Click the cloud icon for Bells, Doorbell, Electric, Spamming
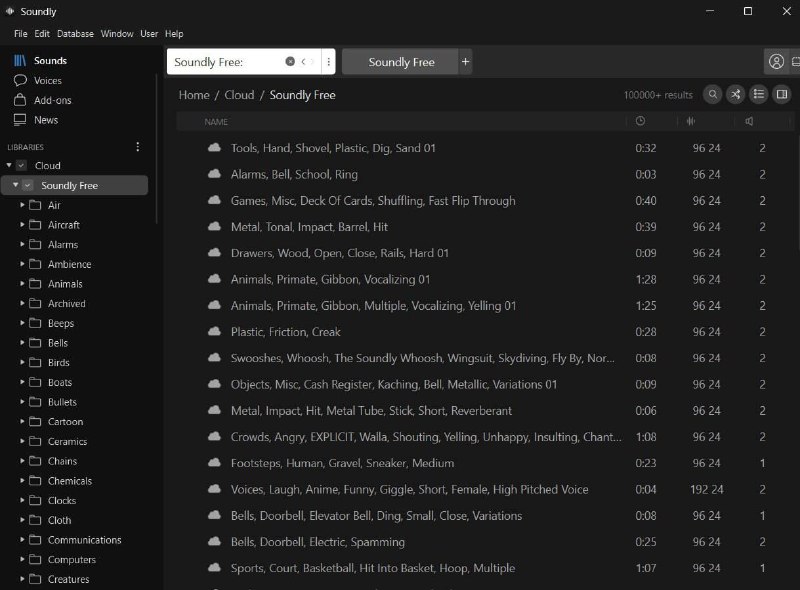 (214, 541)
